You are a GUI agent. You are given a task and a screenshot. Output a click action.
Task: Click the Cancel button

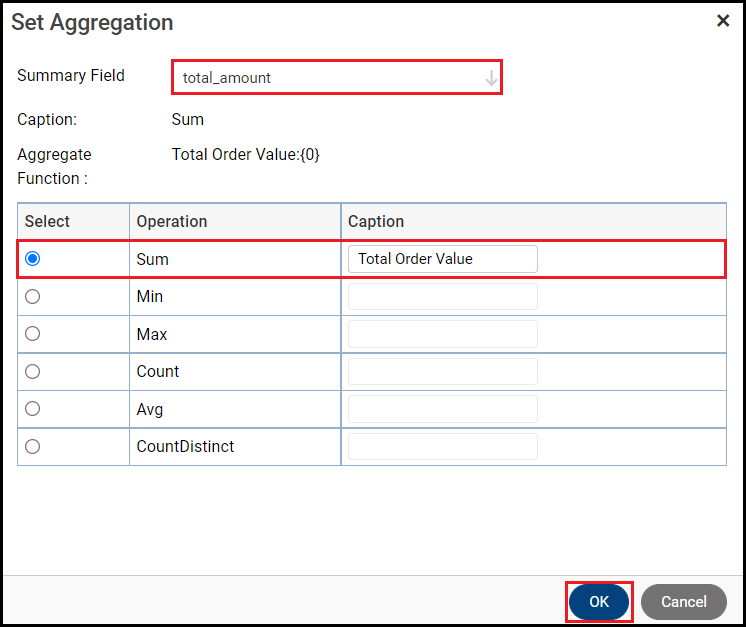point(684,602)
